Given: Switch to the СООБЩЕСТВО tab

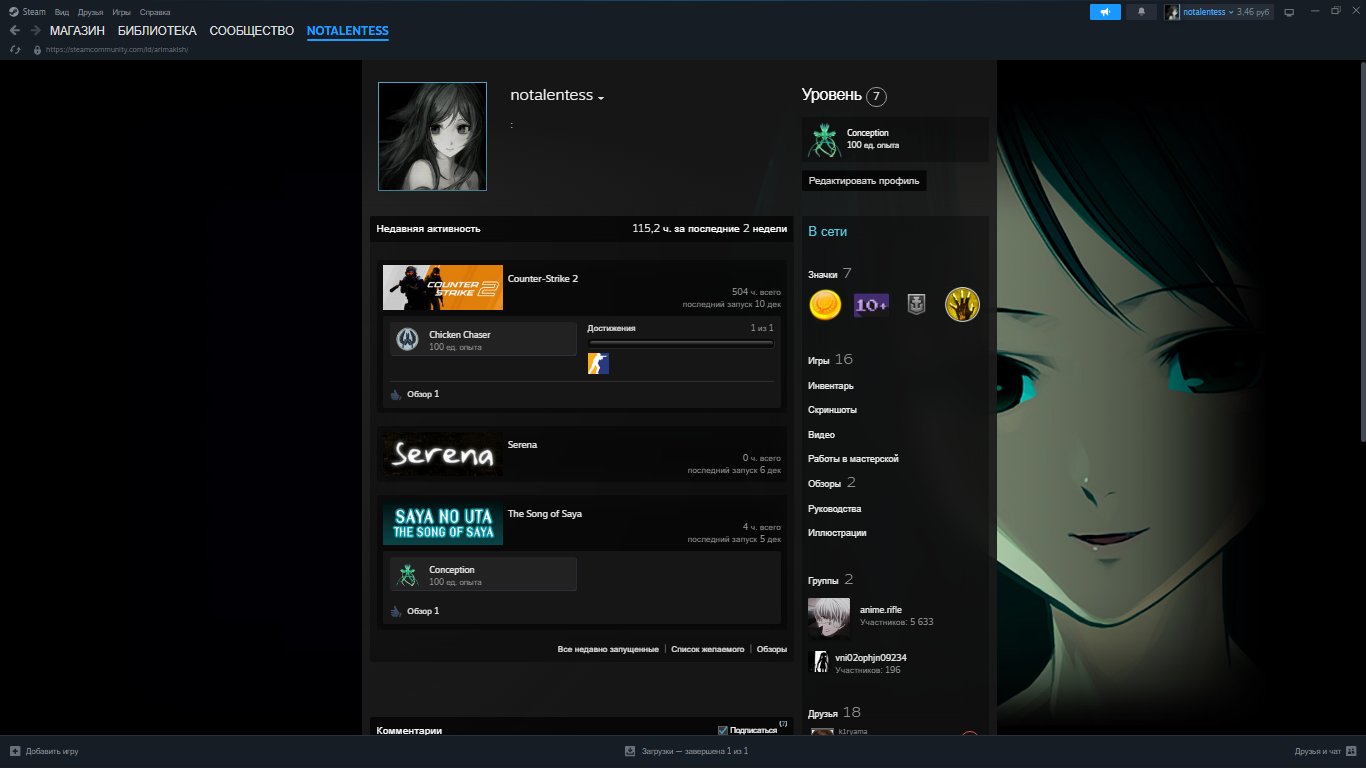Looking at the screenshot, I should point(249,31).
